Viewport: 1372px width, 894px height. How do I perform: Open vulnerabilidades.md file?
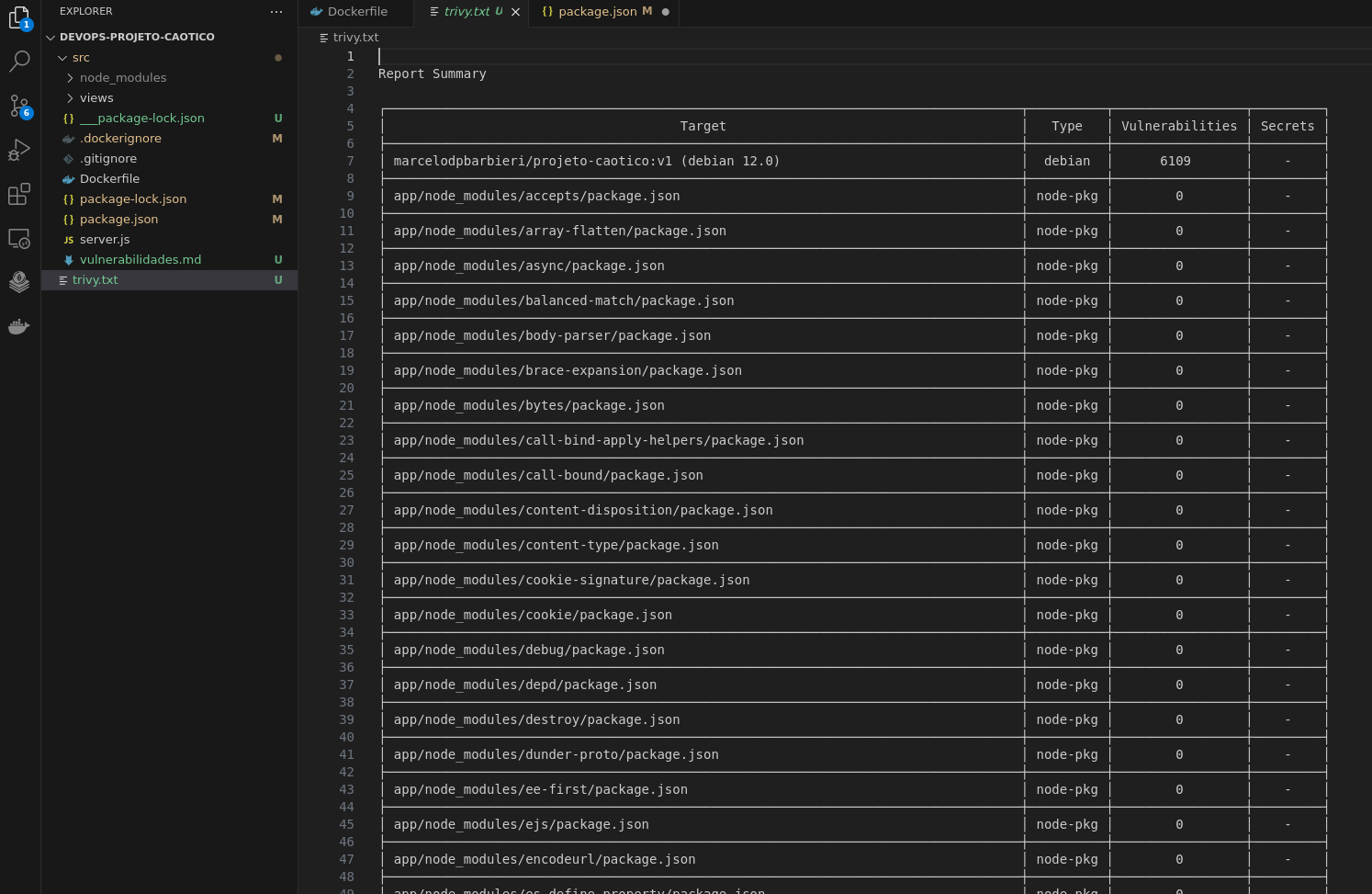click(140, 260)
